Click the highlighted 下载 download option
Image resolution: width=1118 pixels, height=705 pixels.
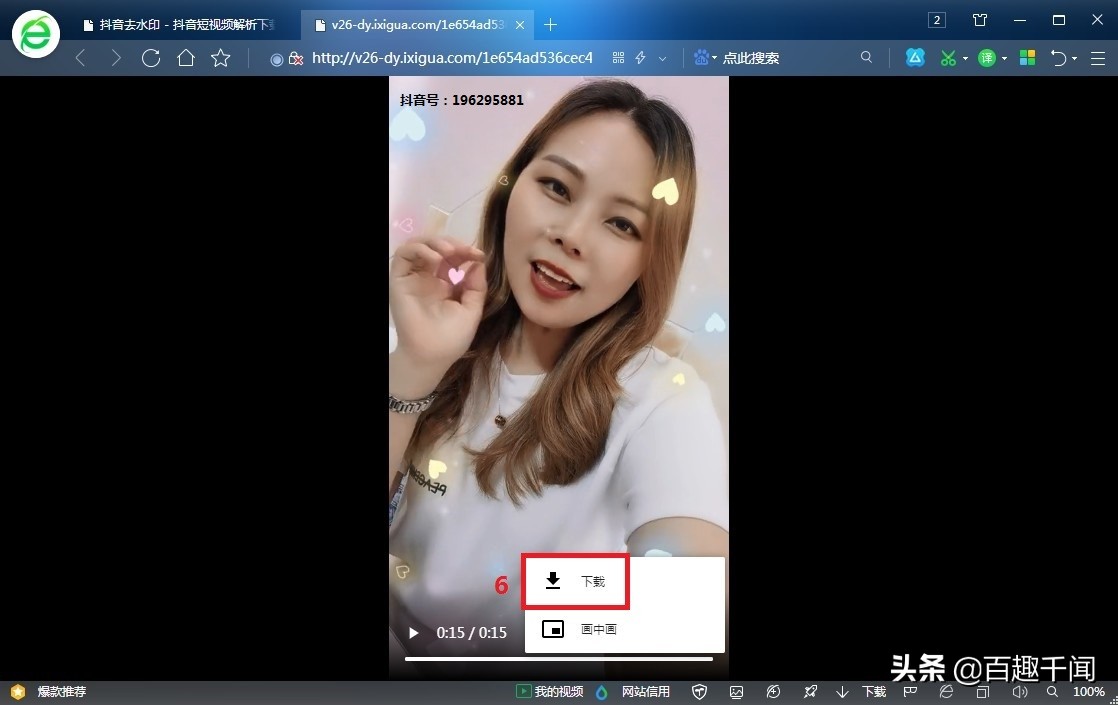(575, 580)
